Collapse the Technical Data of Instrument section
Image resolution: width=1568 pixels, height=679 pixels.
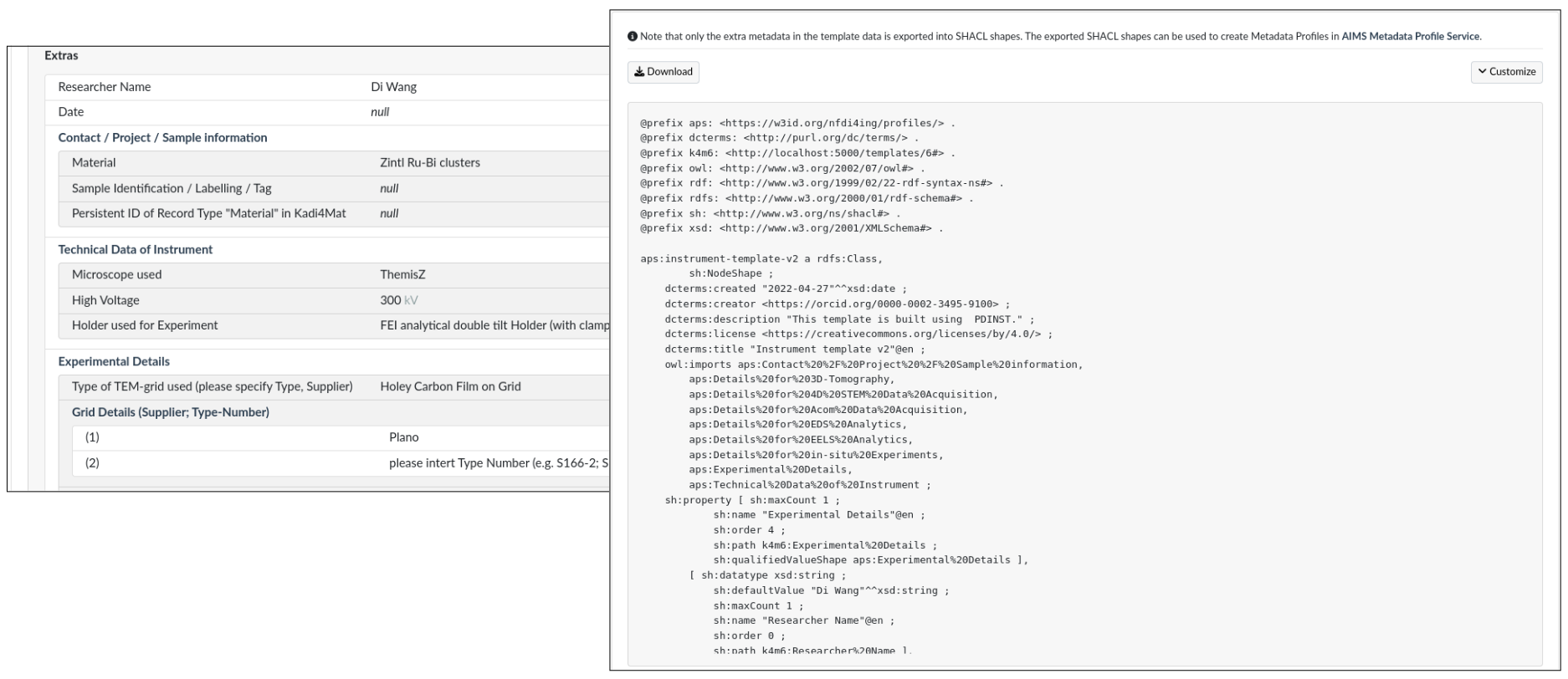(135, 250)
